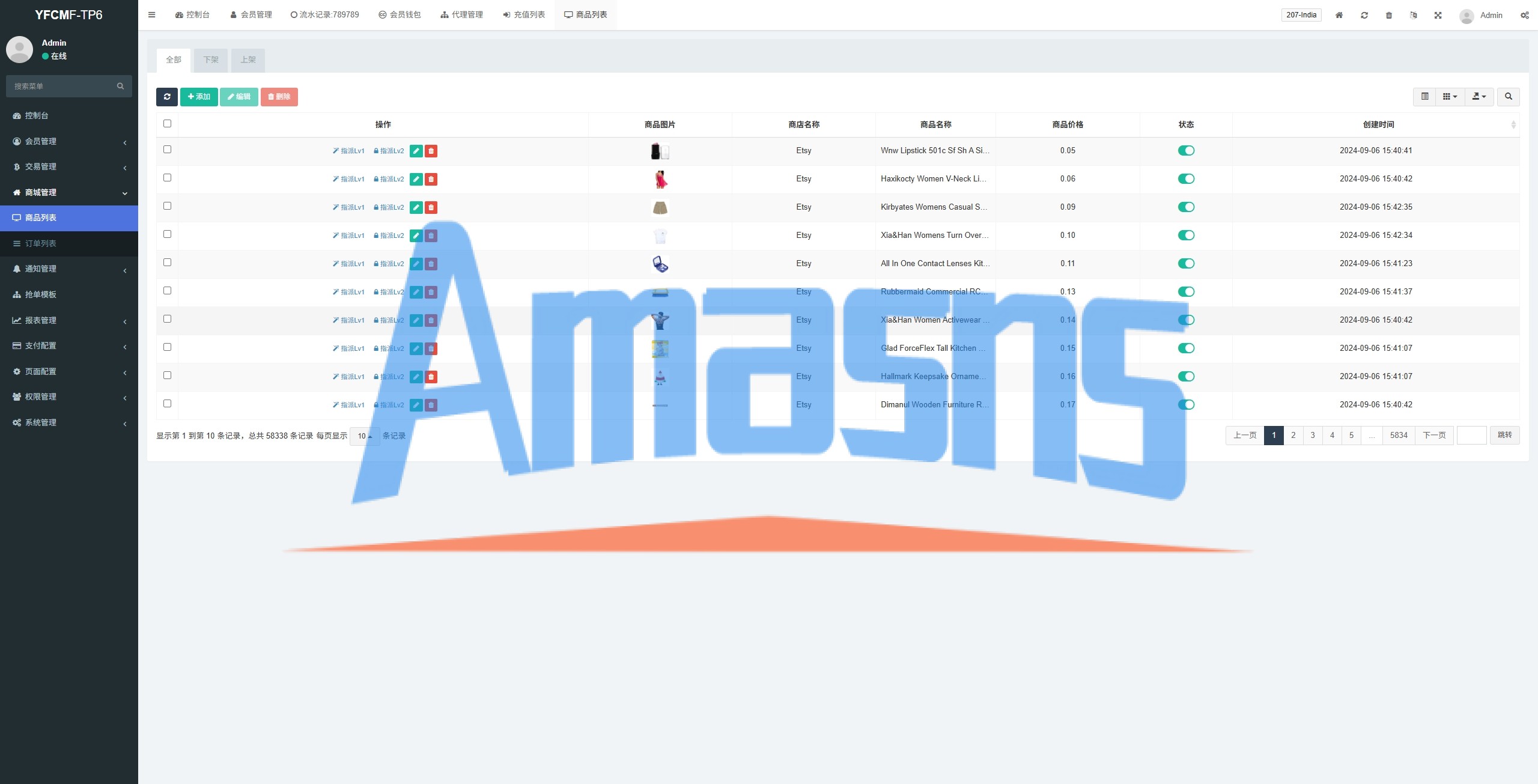Viewport: 1538px width, 784px height.
Task: Click the green edit icon for Wnw Lipstick row
Action: pyautogui.click(x=416, y=151)
